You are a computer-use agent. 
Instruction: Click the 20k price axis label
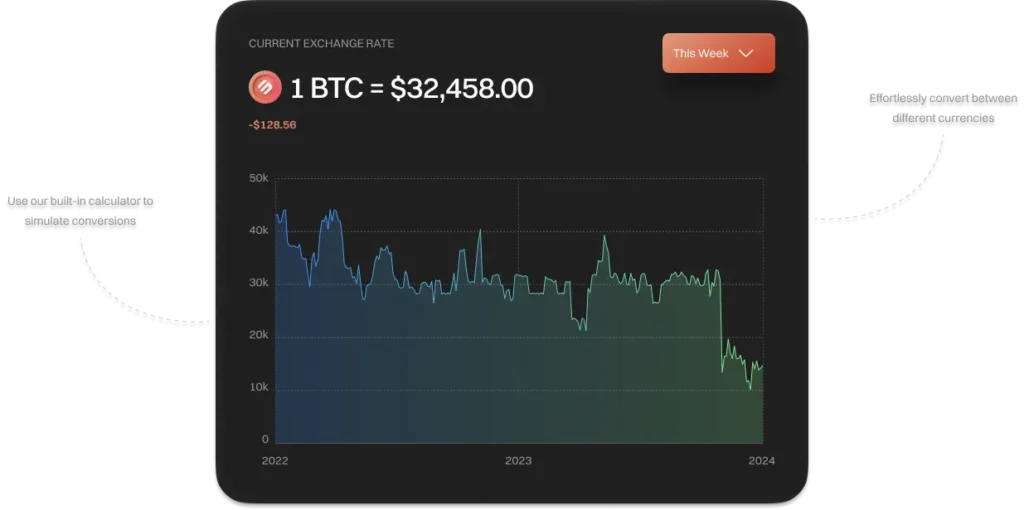258,335
